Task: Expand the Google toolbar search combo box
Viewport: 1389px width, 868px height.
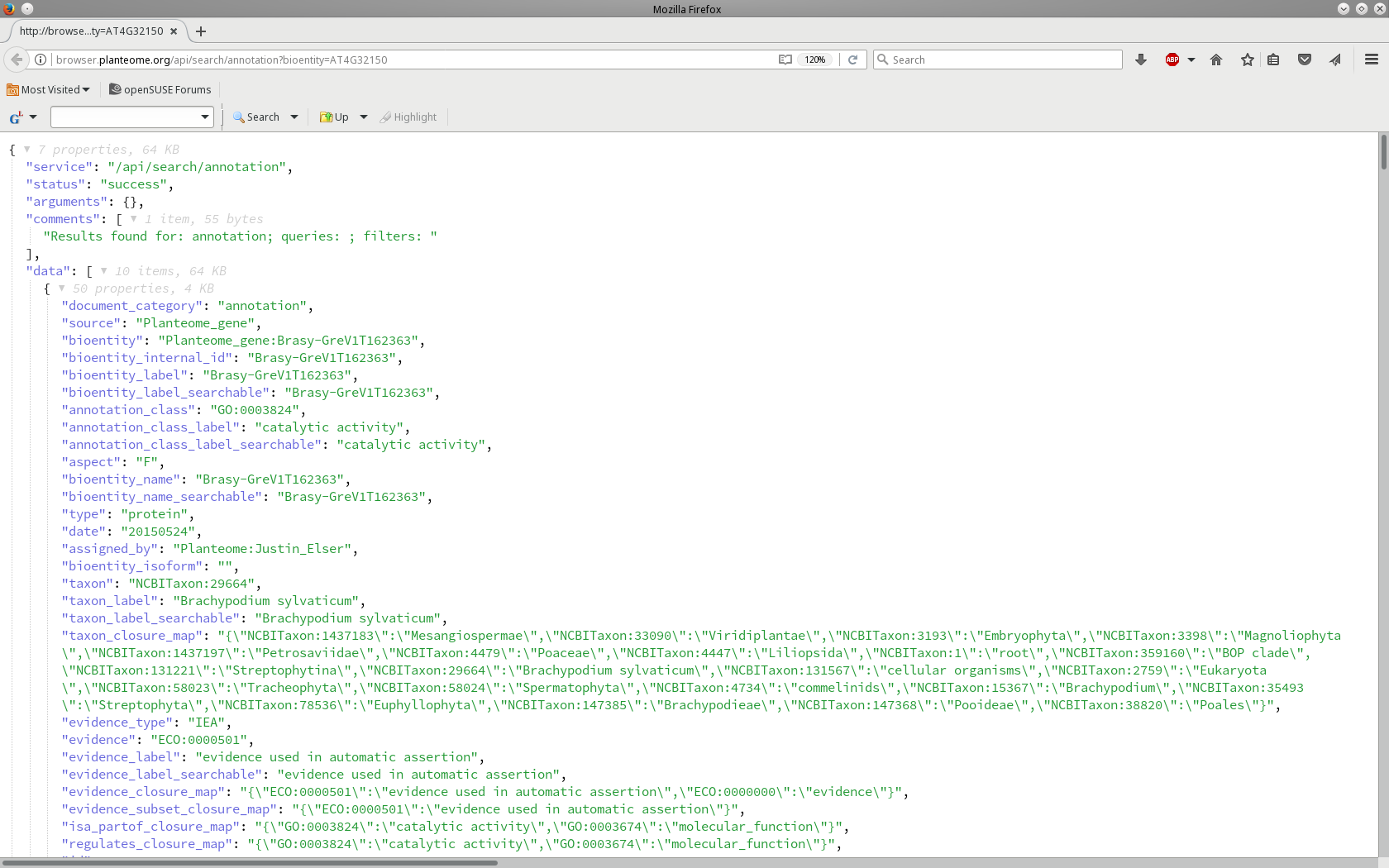Action: pyautogui.click(x=205, y=117)
